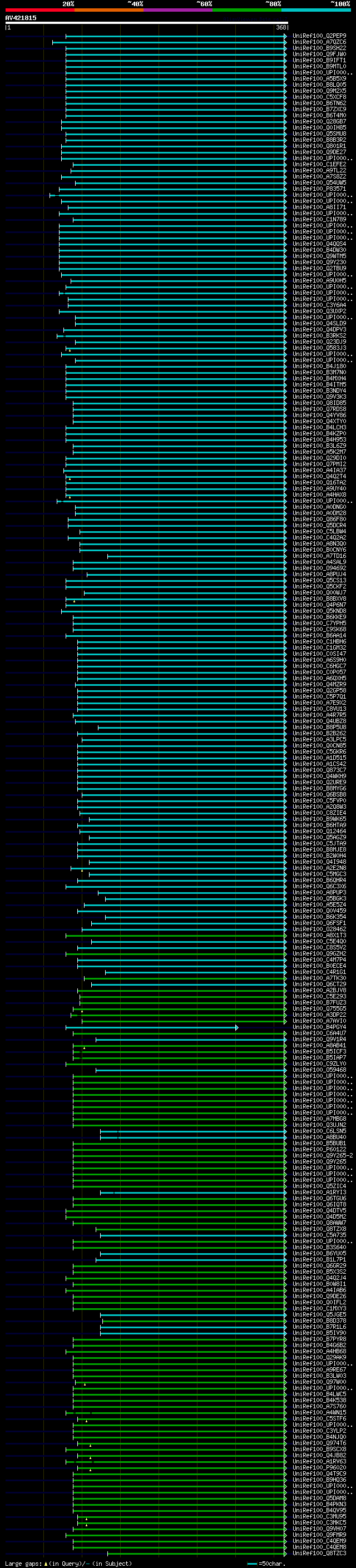This screenshot has width=356, height=1568.
Task: Select the UniRef100_A7TK30 label
Action: (x=319, y=978)
